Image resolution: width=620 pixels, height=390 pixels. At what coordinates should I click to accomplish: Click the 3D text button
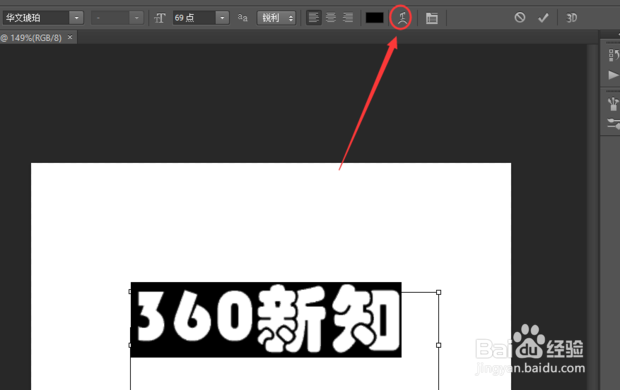point(571,18)
